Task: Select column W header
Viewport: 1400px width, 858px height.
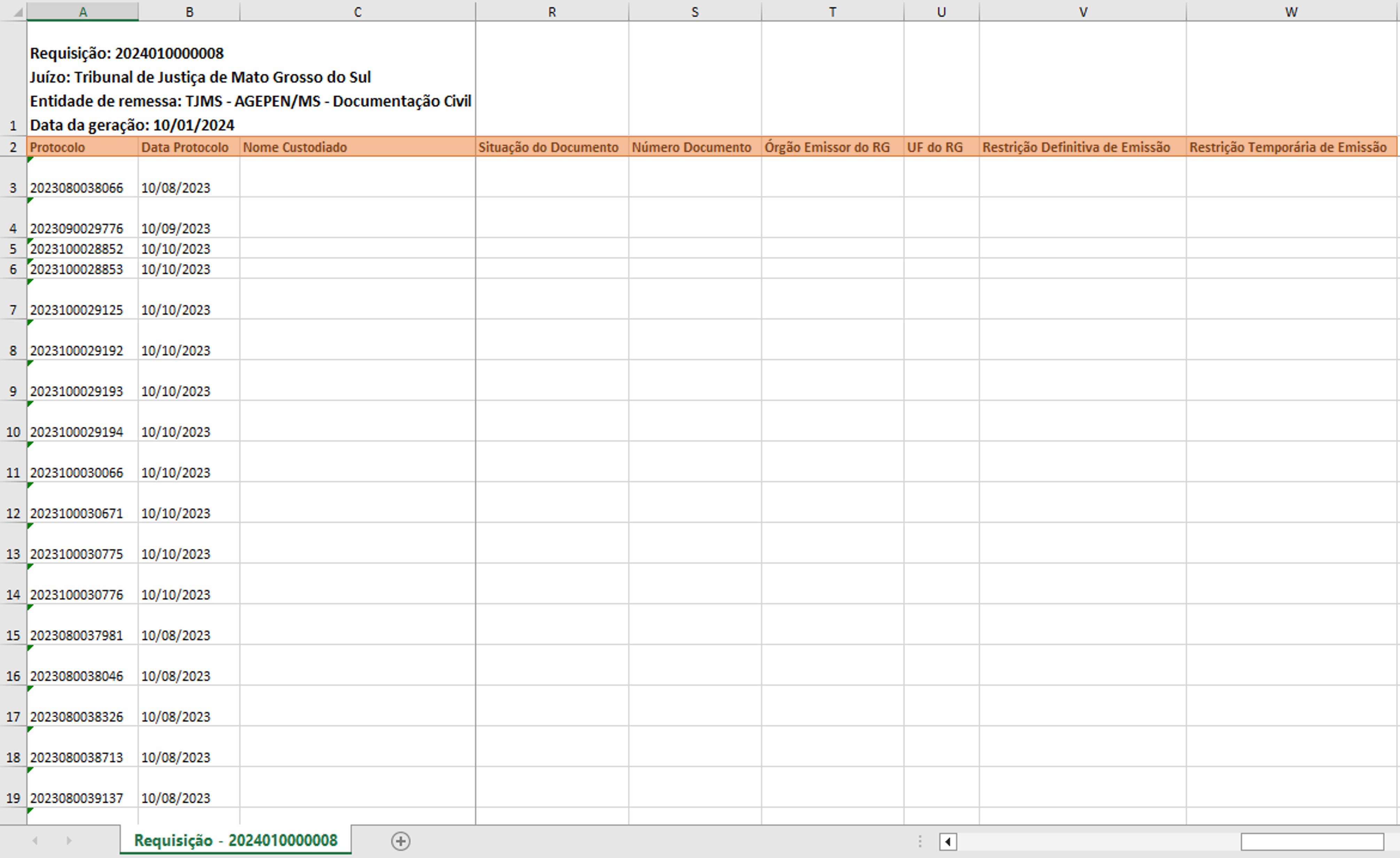Action: [x=1291, y=12]
